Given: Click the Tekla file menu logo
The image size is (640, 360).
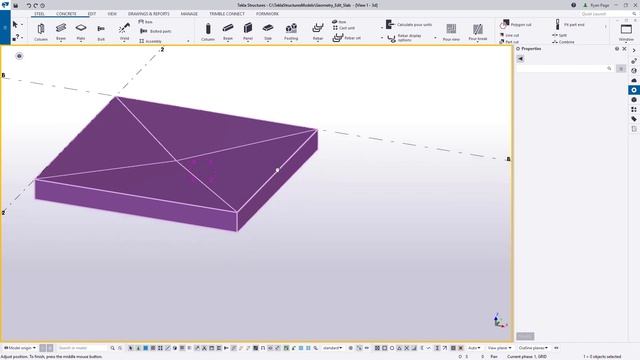Looking at the screenshot, I should pyautogui.click(x=5, y=5).
